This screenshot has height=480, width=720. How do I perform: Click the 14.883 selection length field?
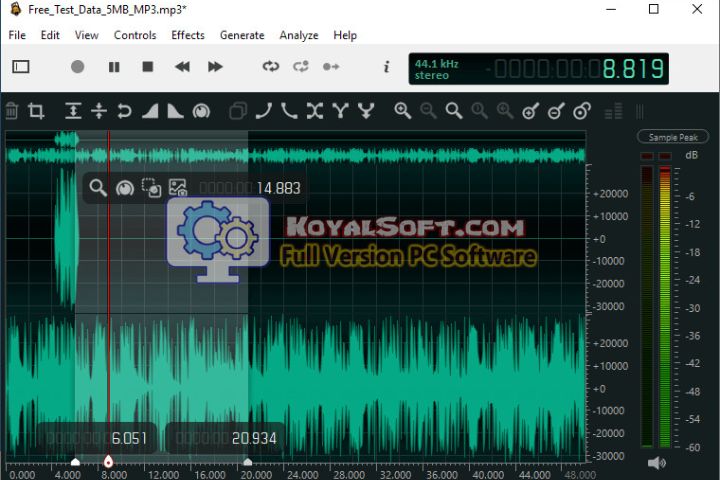(250, 188)
